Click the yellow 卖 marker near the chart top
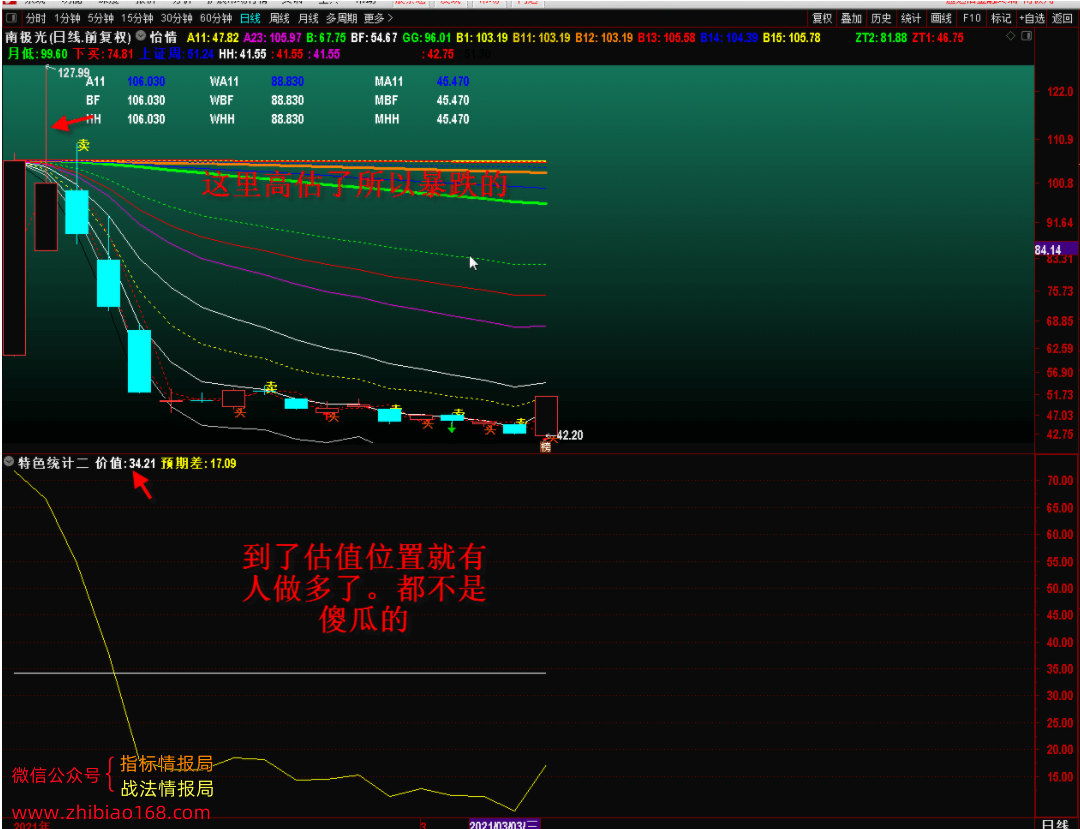The image size is (1080, 829). [x=83, y=145]
